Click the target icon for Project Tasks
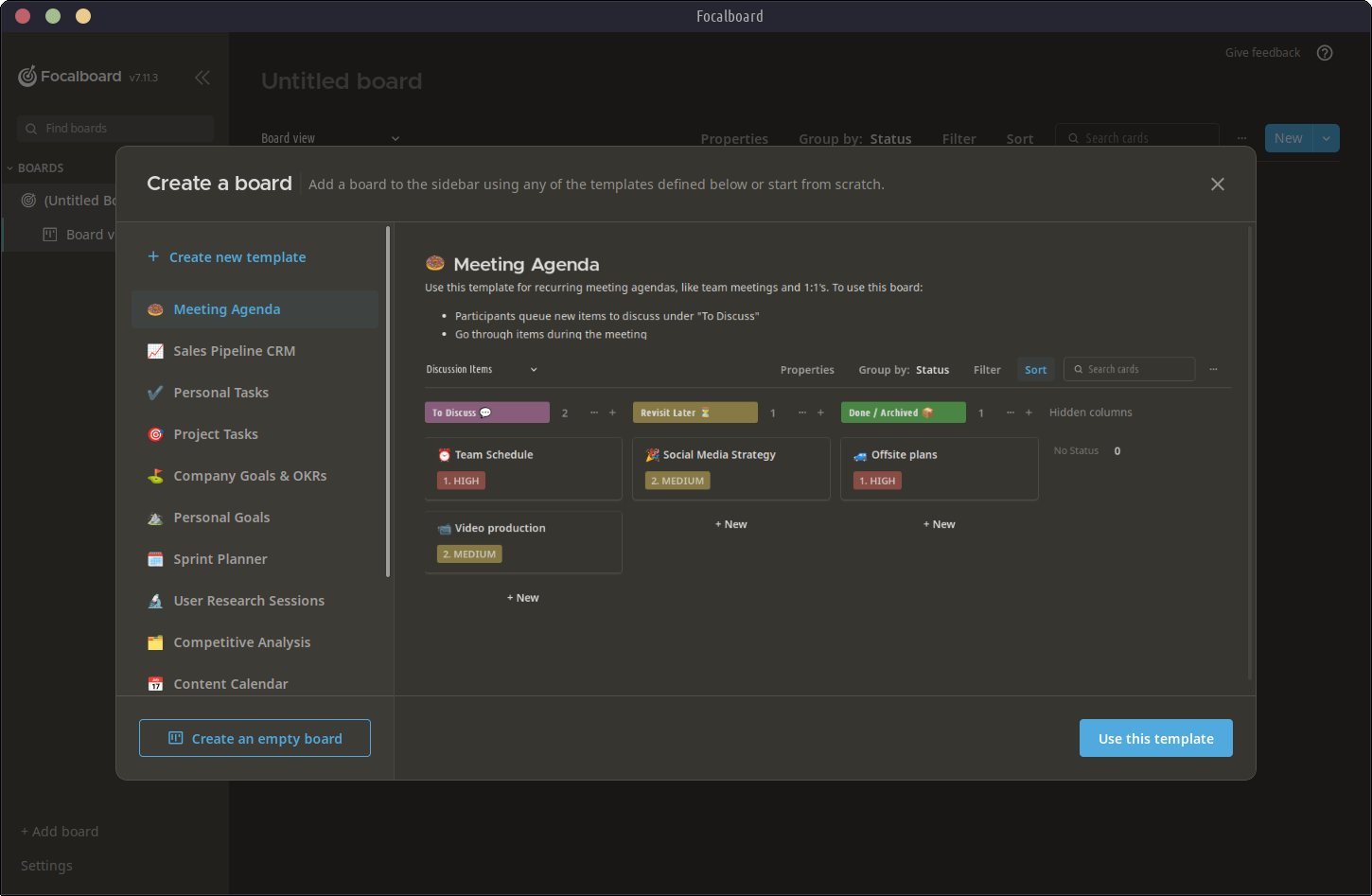 click(x=155, y=434)
